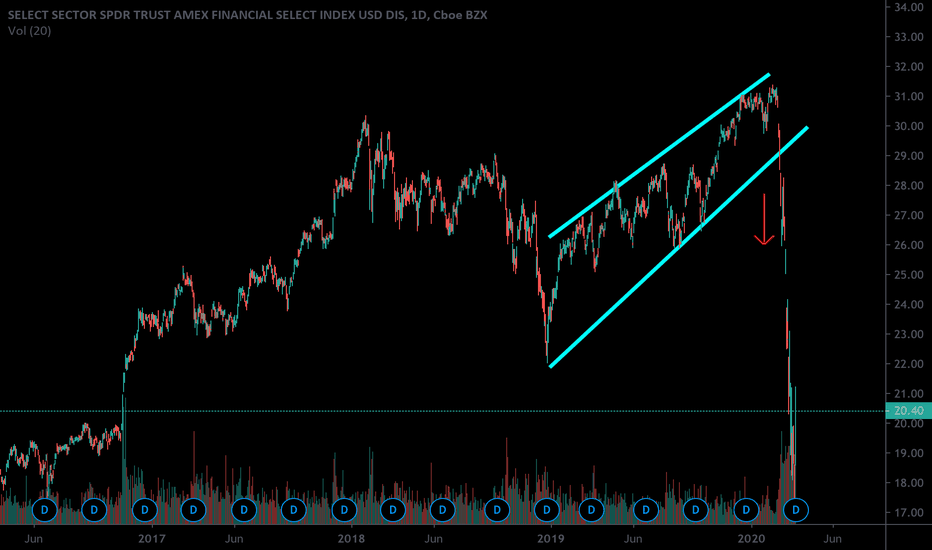Click the 28.00 price axis label
Screen dimensions: 932x550
(x=909, y=186)
